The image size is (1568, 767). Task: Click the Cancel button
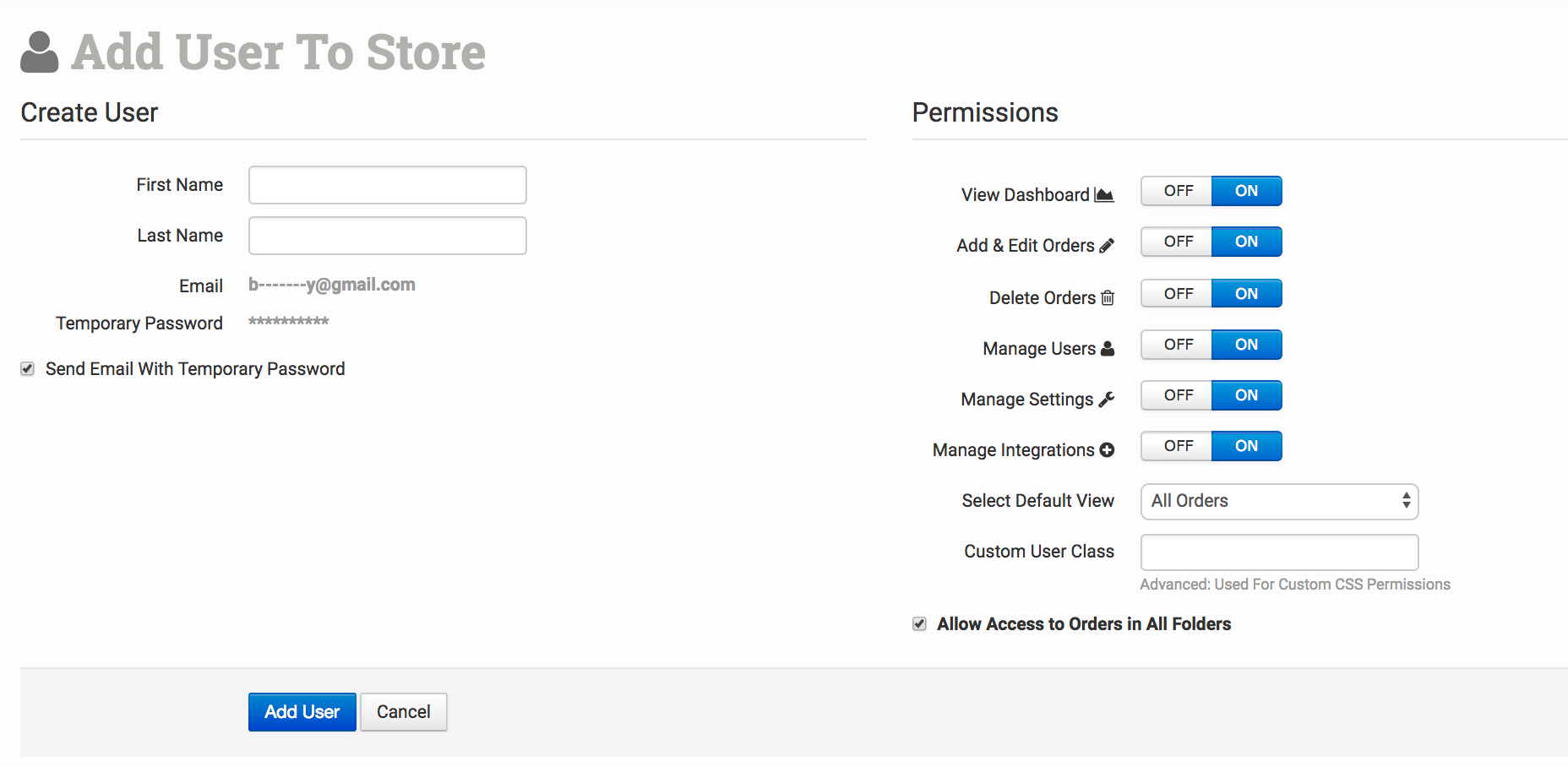403,711
